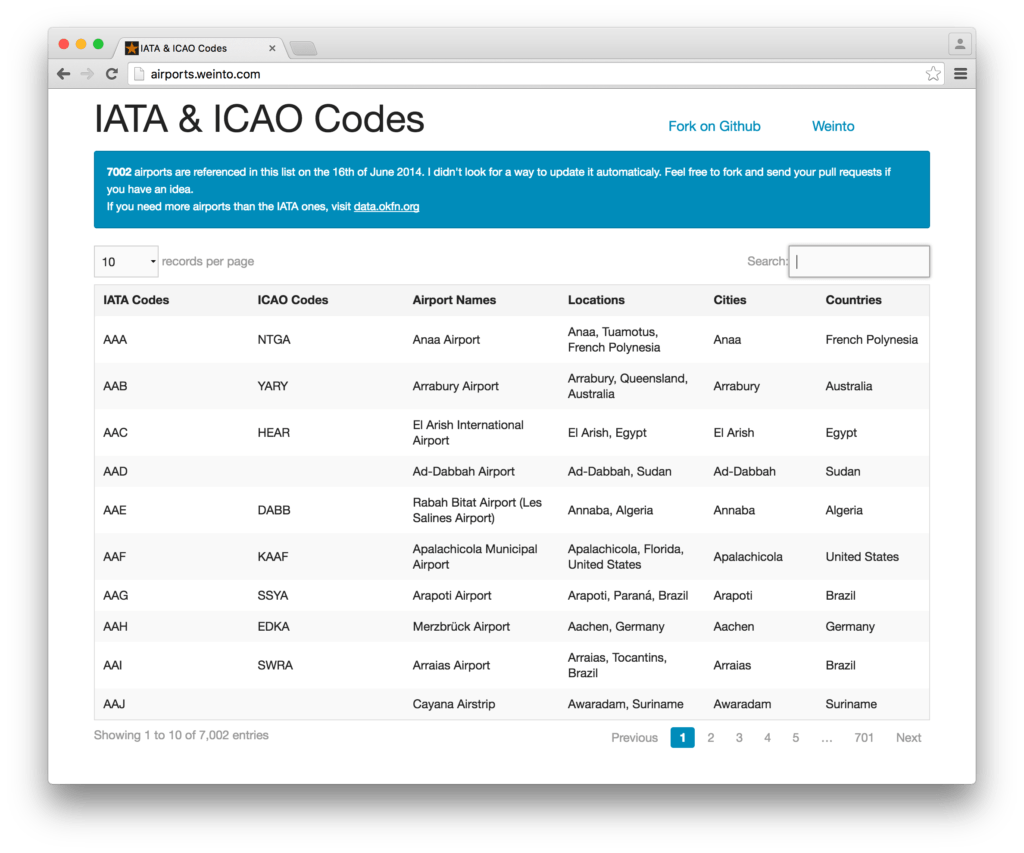Click ICAO code YARY cell
This screenshot has width=1024, height=853.
[272, 386]
